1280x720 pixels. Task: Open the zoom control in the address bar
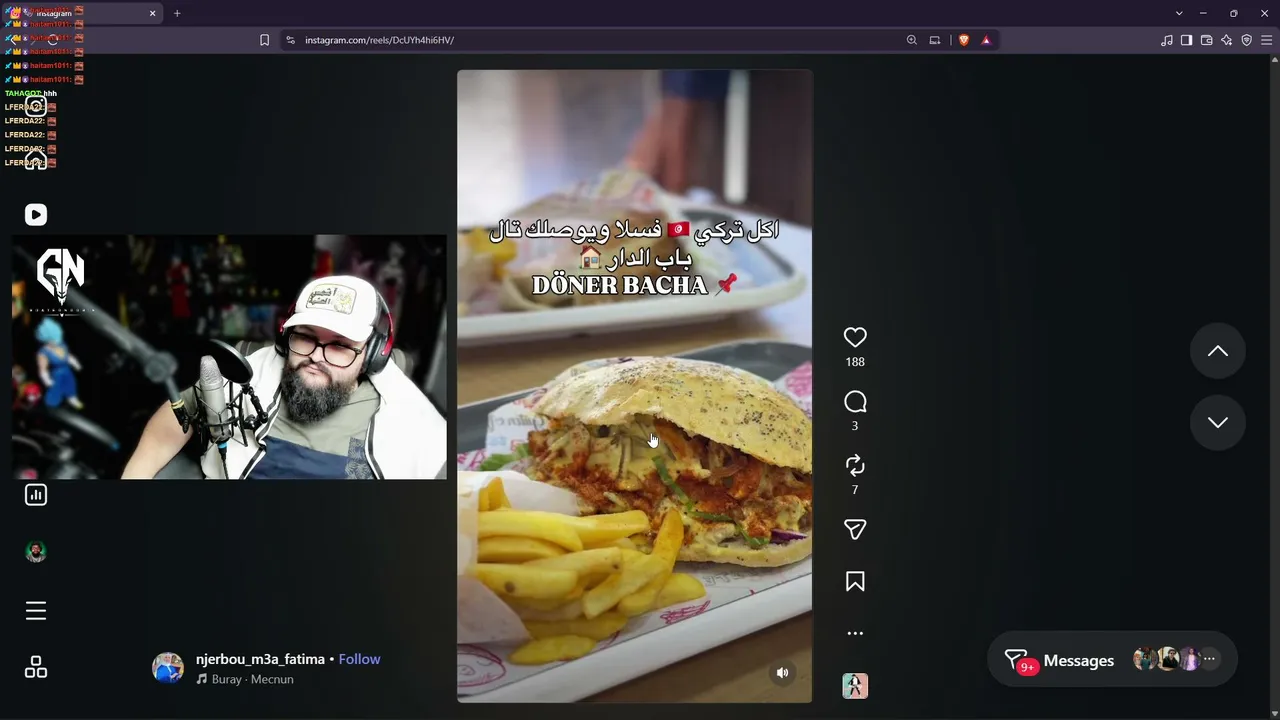coord(911,40)
